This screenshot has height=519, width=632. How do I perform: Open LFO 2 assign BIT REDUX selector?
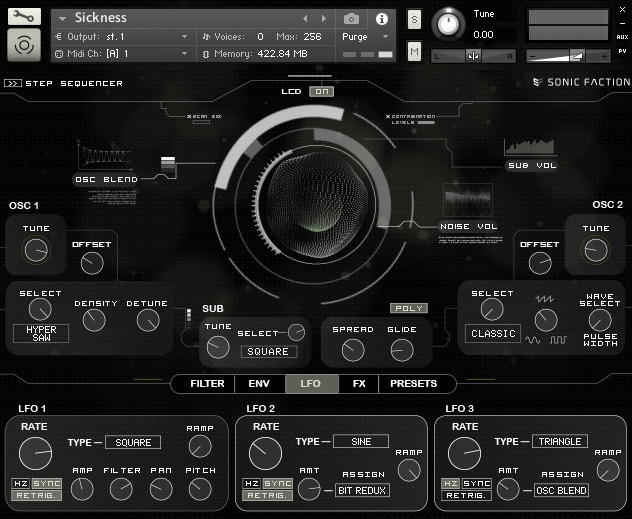(x=362, y=490)
